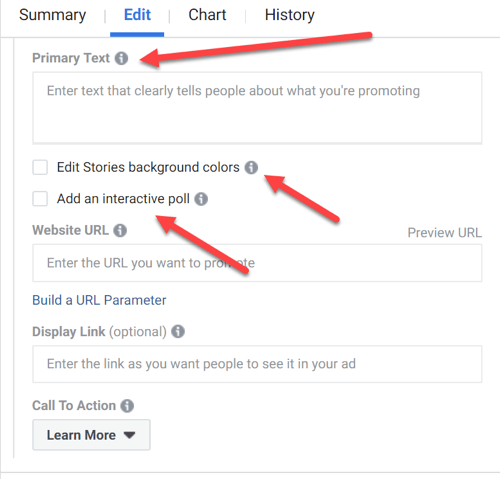Open the Learn More call-to-action dropdown

coord(91,435)
